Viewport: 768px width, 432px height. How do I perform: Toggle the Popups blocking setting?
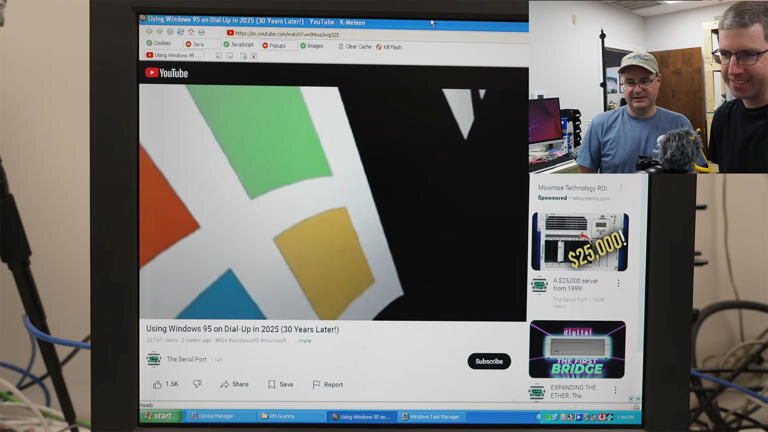tap(274, 46)
